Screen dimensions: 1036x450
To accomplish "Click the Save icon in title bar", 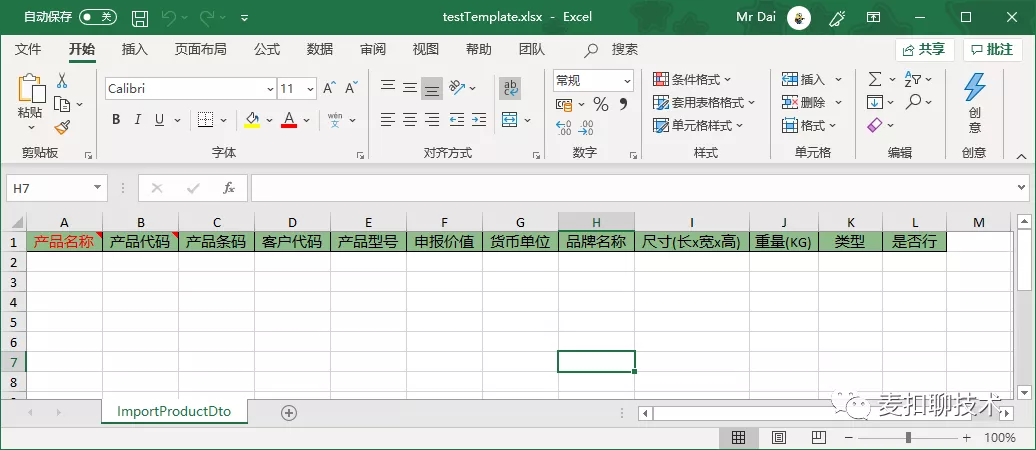I will [139, 18].
